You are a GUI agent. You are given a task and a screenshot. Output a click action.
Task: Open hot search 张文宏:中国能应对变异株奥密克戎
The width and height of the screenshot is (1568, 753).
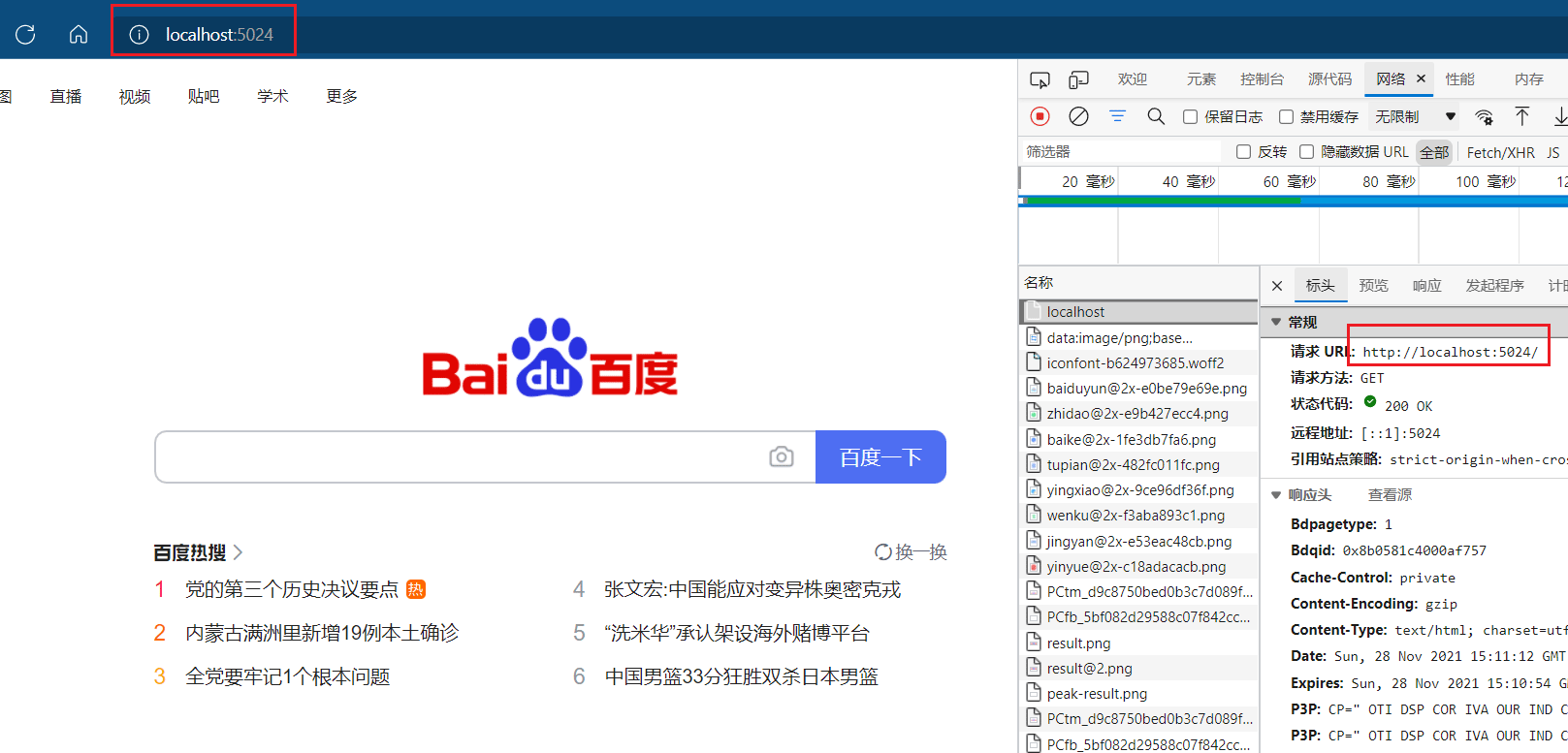752,589
